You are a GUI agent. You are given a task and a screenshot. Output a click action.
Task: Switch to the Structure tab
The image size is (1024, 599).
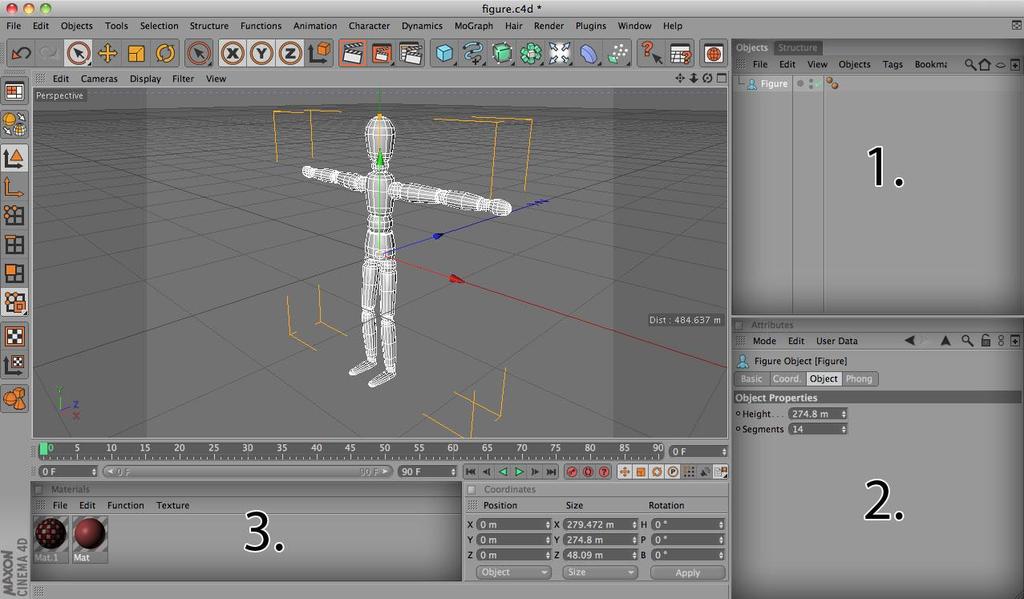[797, 48]
